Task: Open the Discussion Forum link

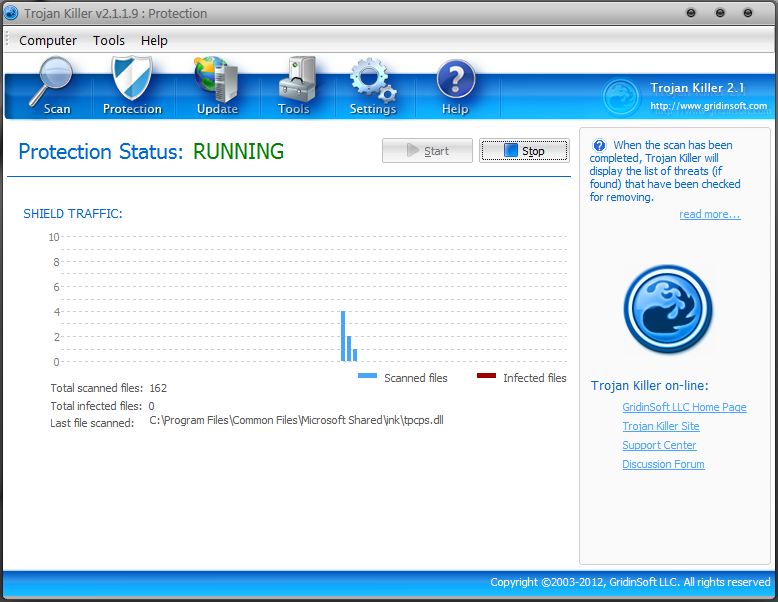Action: pyautogui.click(x=663, y=464)
